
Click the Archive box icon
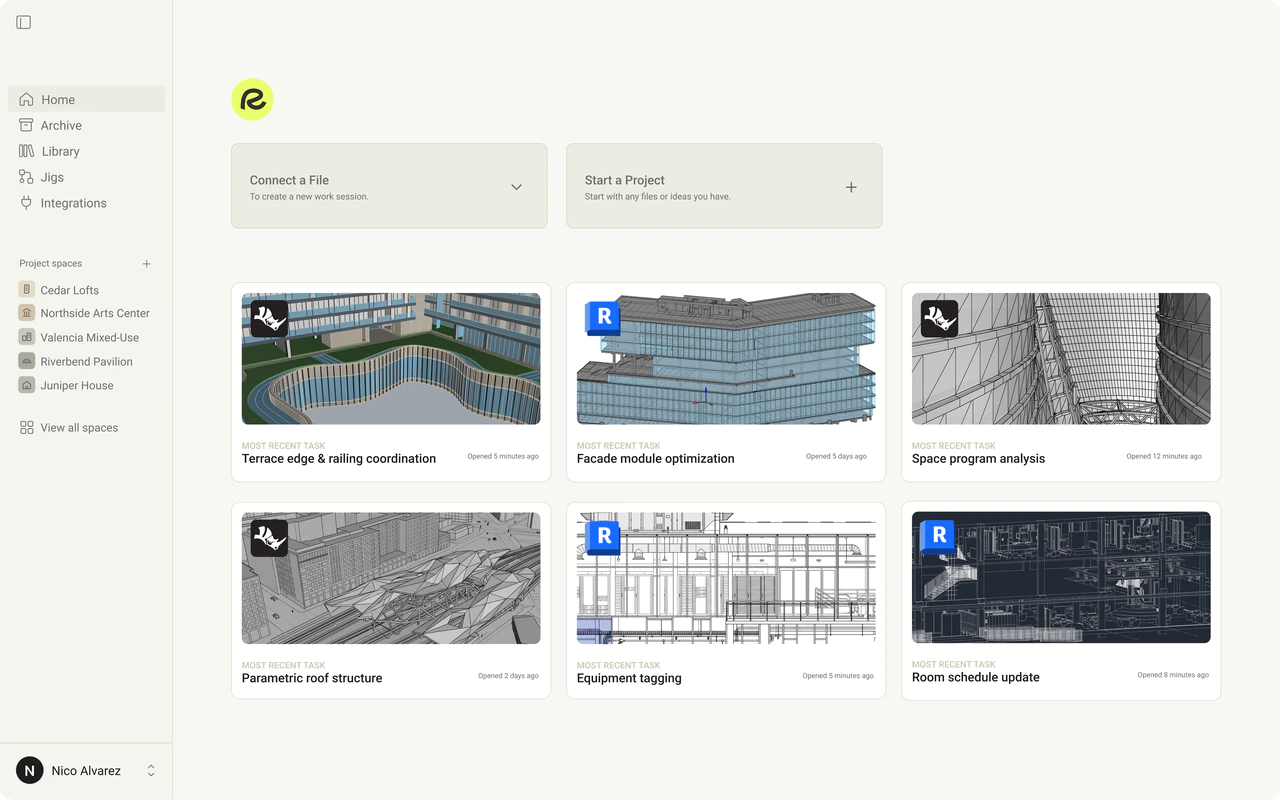26,125
